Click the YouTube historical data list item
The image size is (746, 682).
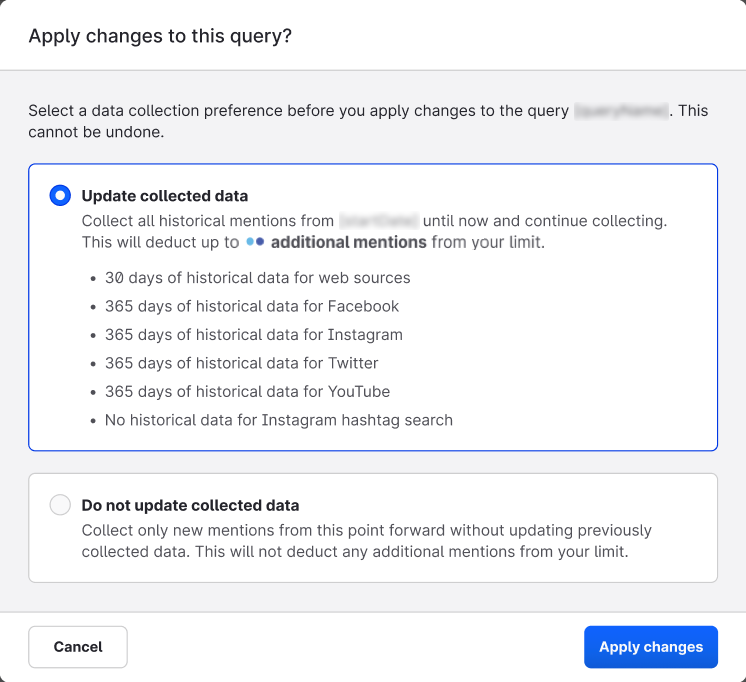pyautogui.click(x=247, y=392)
